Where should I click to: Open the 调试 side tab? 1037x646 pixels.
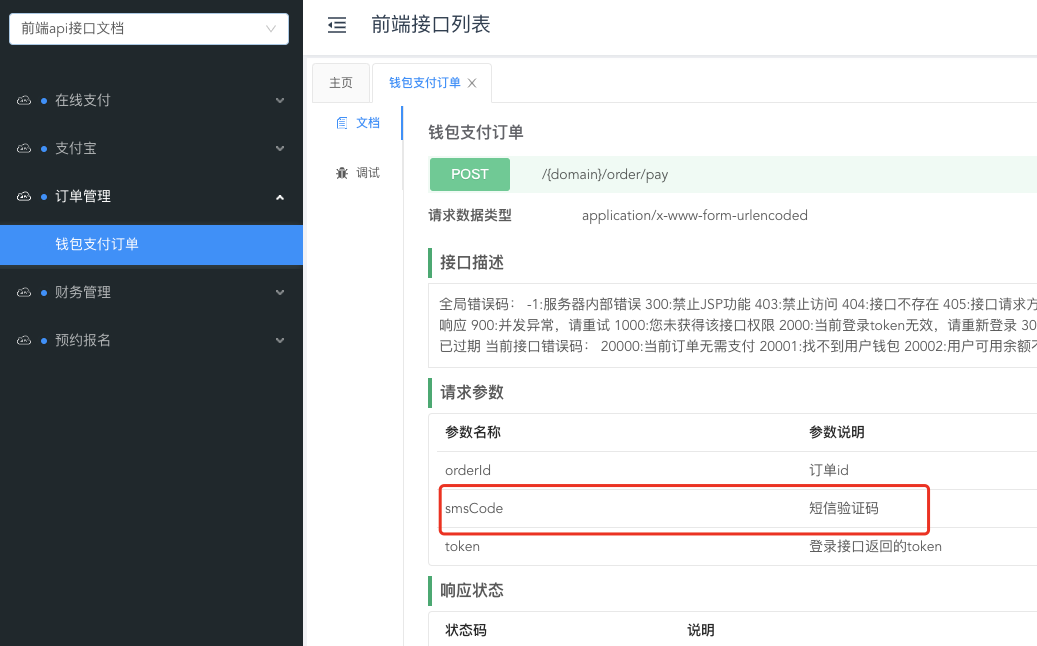(x=358, y=173)
